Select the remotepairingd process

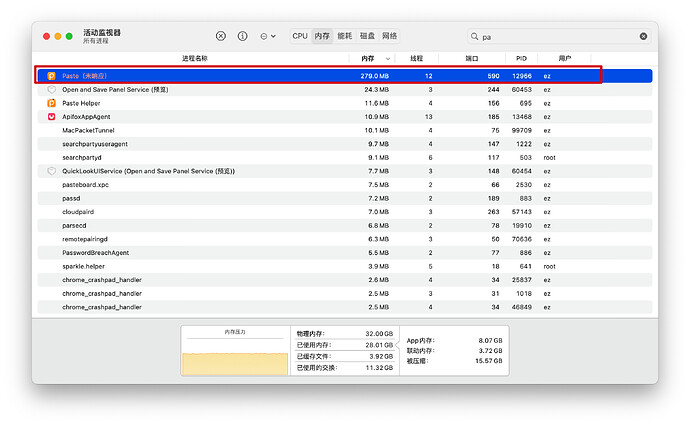coord(345,239)
